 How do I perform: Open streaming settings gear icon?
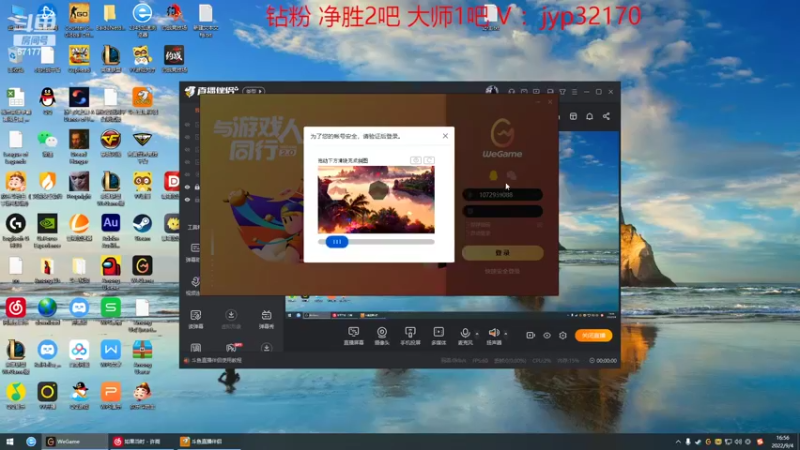[x=563, y=335]
